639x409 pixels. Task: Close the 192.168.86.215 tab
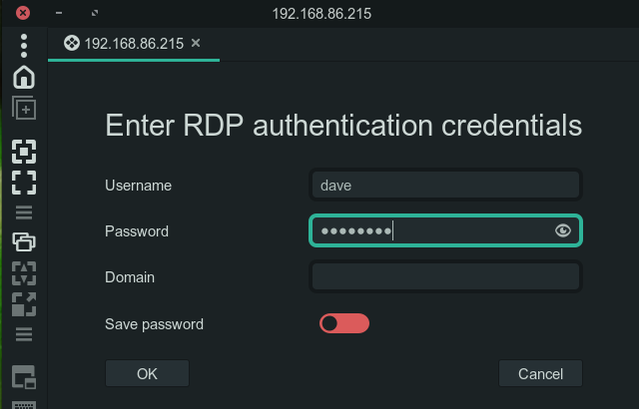point(196,43)
